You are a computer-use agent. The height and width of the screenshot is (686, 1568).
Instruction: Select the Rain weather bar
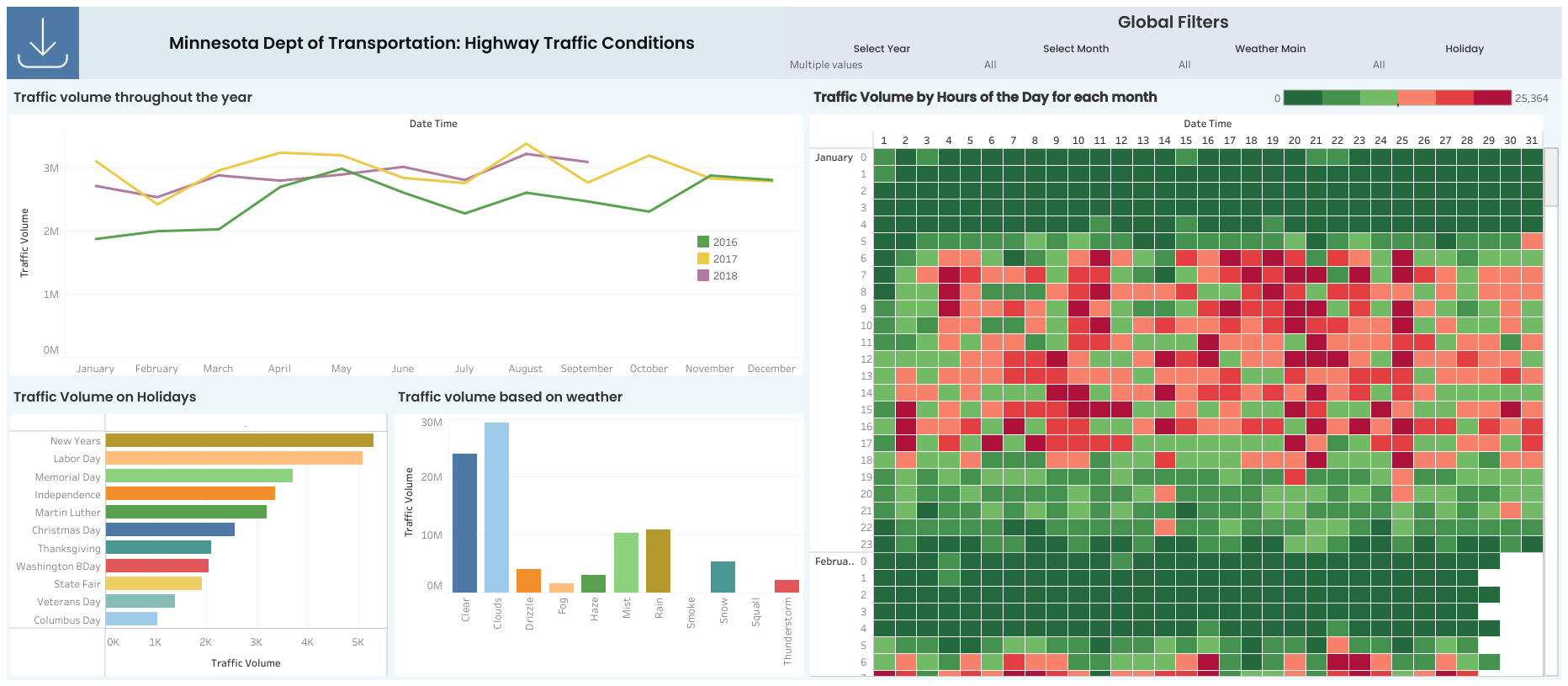click(658, 561)
